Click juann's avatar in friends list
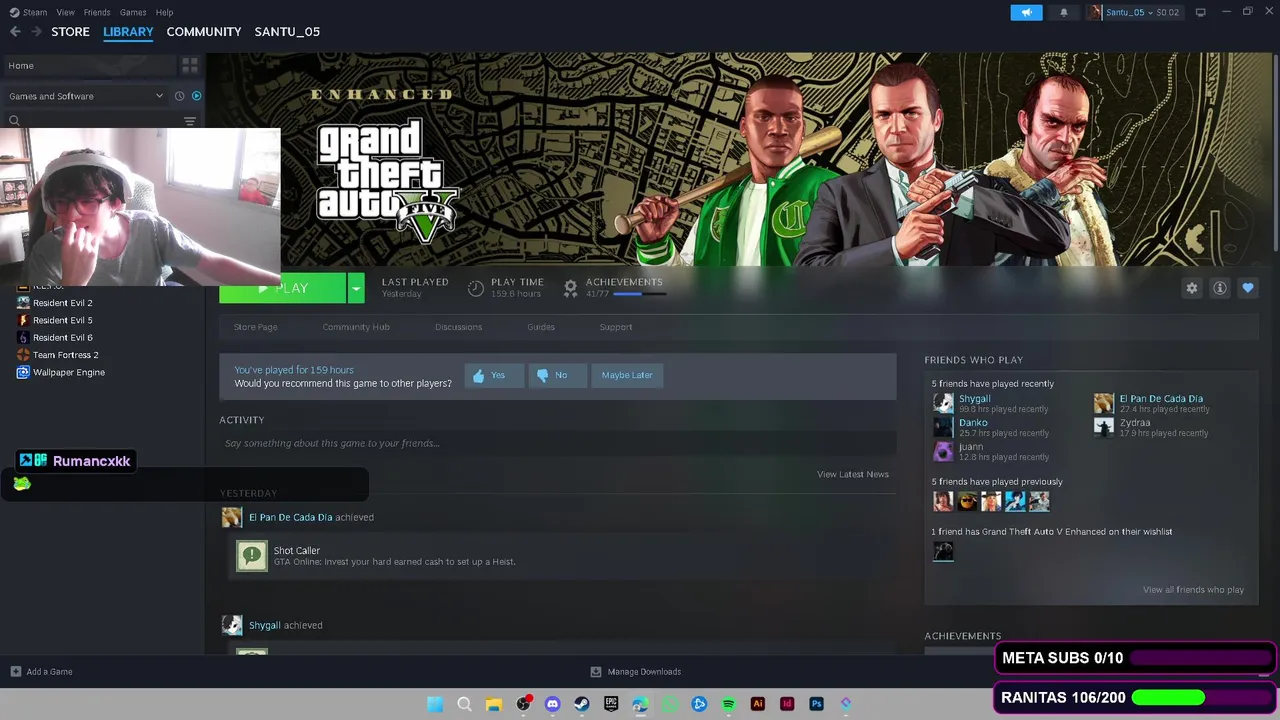1280x720 pixels. tap(943, 451)
